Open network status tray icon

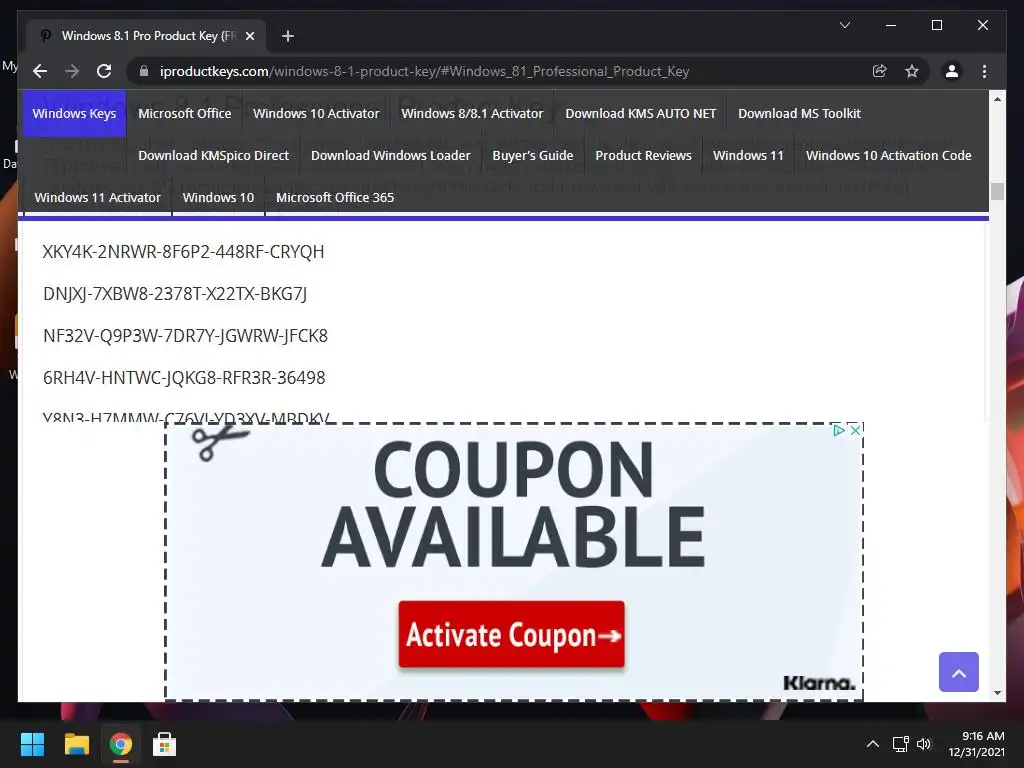(x=901, y=744)
